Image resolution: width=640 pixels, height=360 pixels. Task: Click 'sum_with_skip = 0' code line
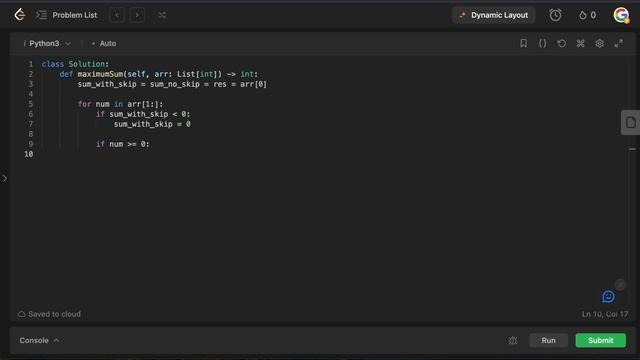tap(152, 124)
